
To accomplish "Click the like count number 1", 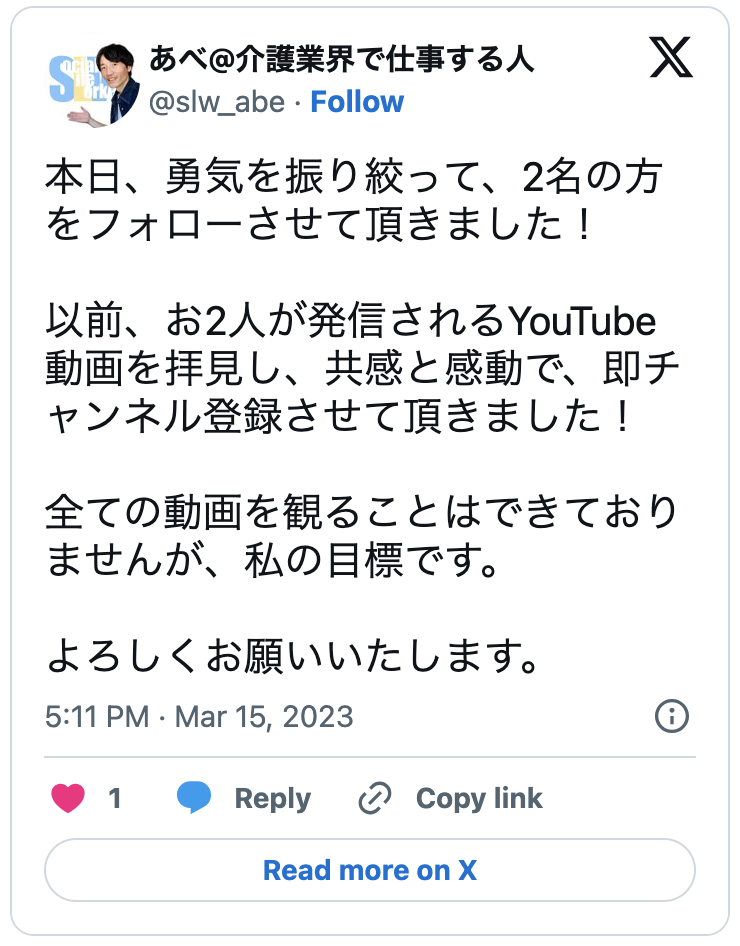I will click(x=115, y=798).
